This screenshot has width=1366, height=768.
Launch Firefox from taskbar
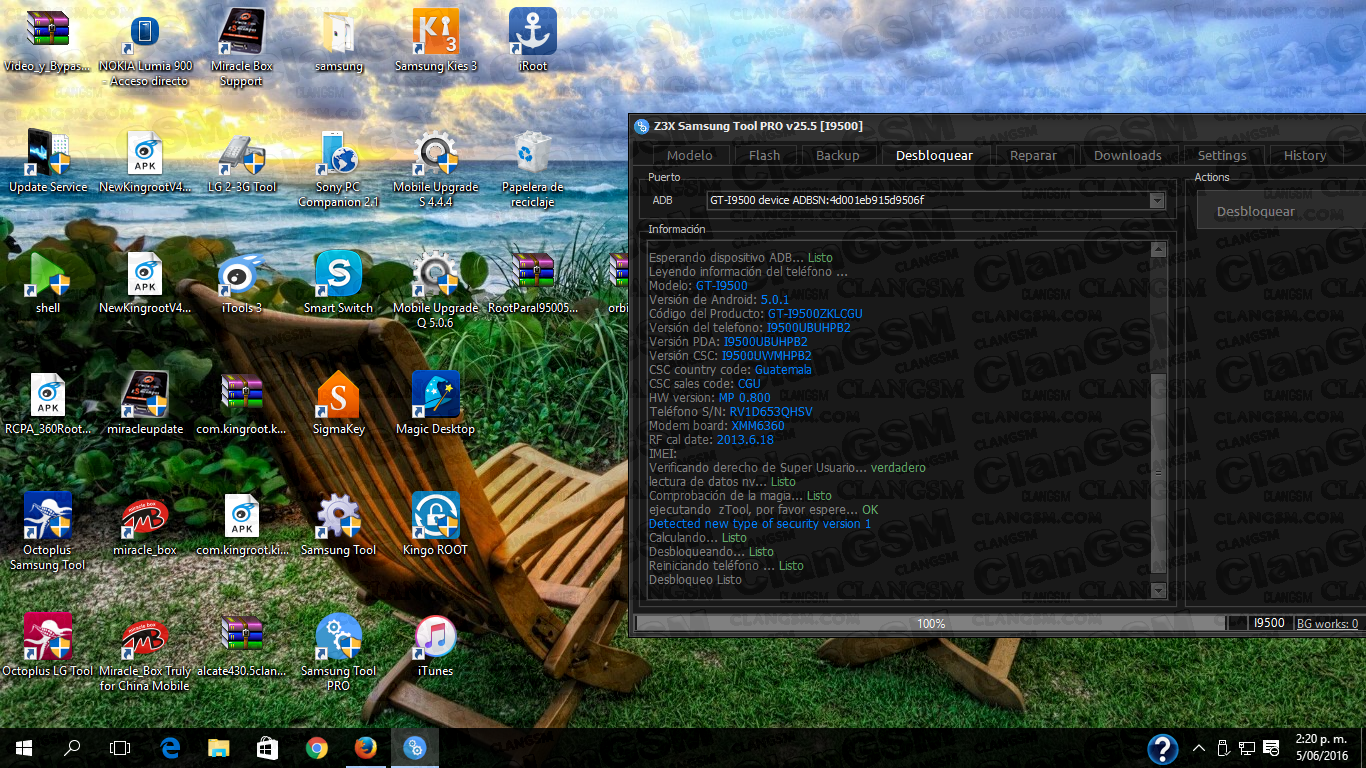click(365, 747)
